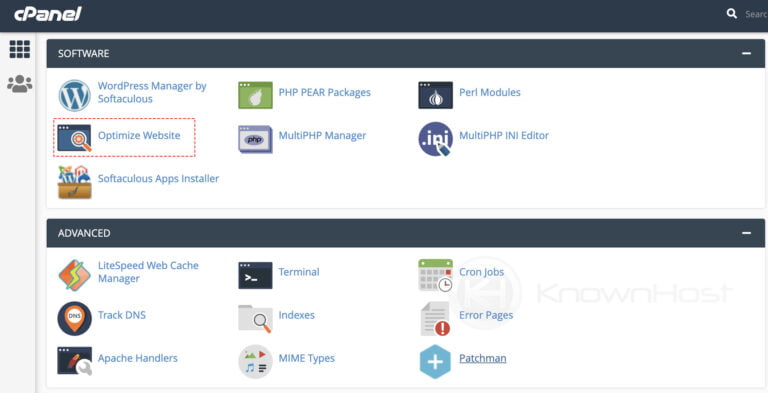Click the cPanel logo
Screen dimensions: 768x393
48,15
